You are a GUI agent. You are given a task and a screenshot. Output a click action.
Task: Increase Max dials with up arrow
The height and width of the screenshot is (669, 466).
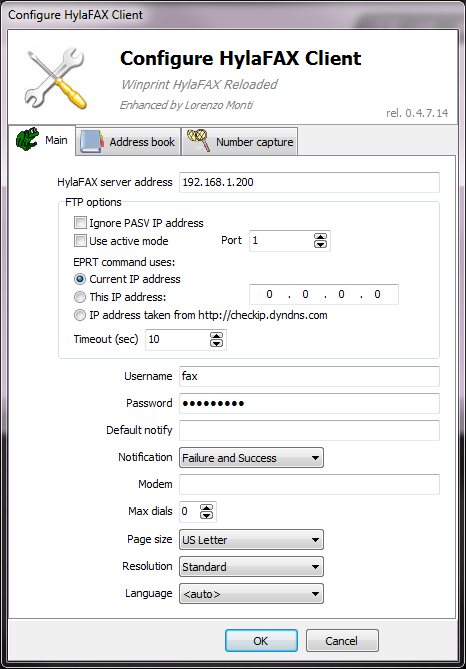click(x=207, y=508)
